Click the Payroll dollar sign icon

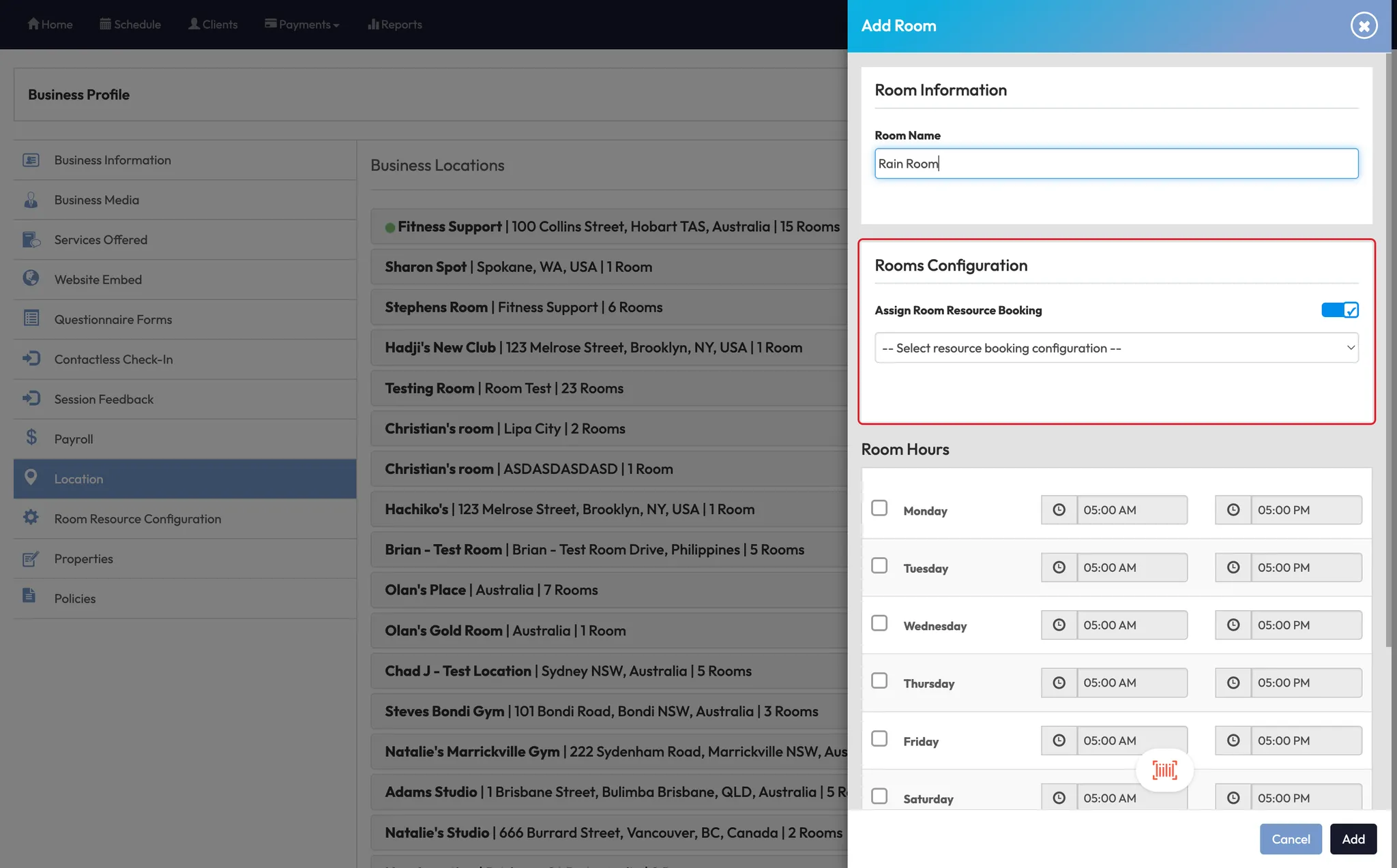pyautogui.click(x=31, y=438)
